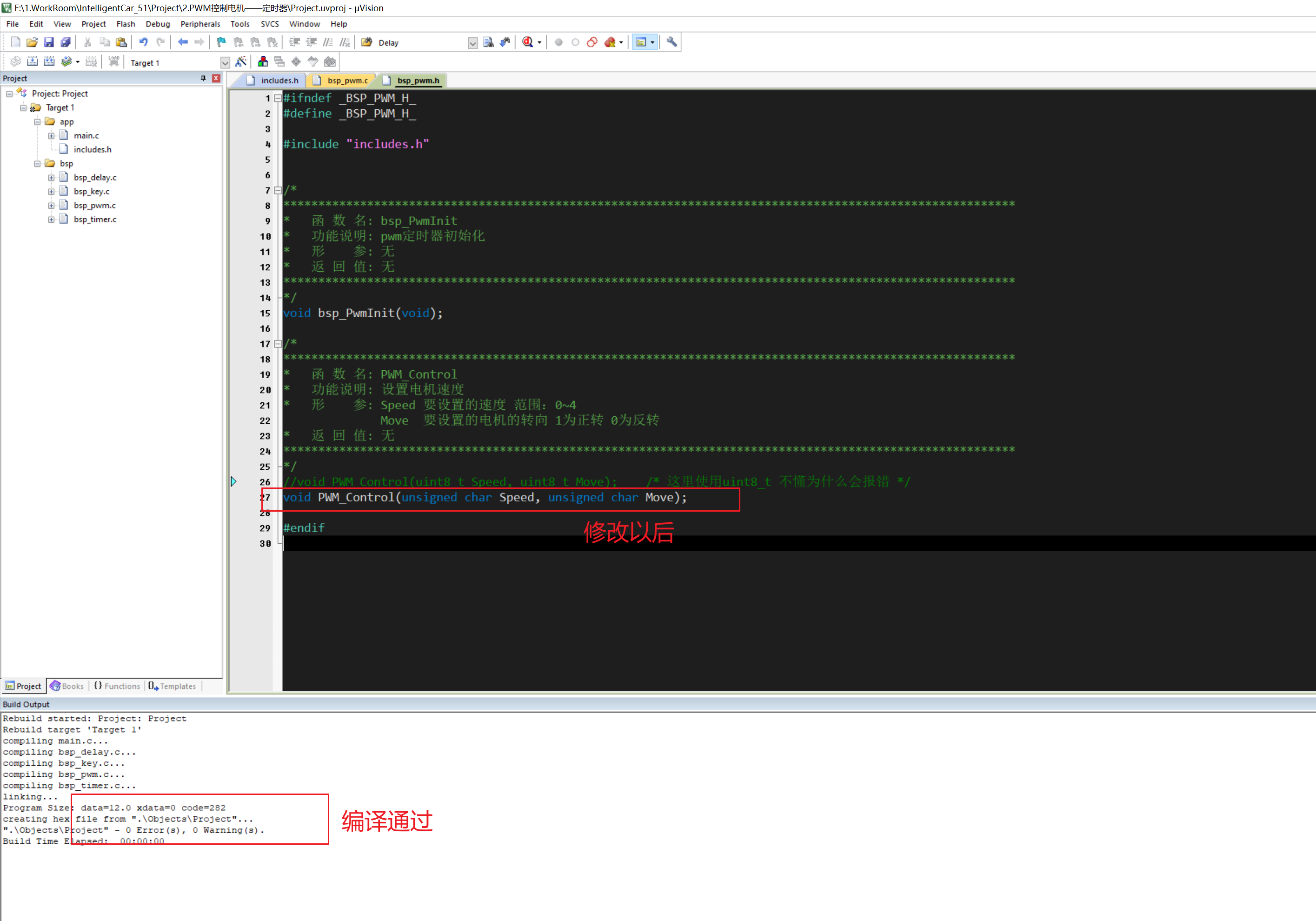Open a file using the folder icon
1316x921 pixels.
[x=32, y=42]
